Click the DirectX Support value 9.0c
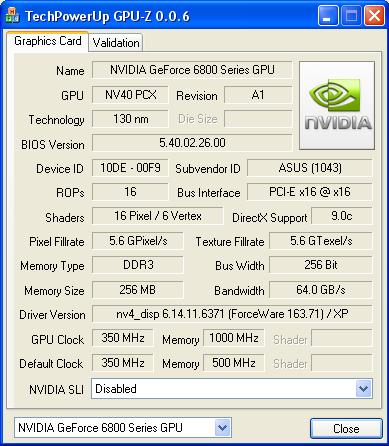The height and width of the screenshot is (446, 389). pos(342,216)
